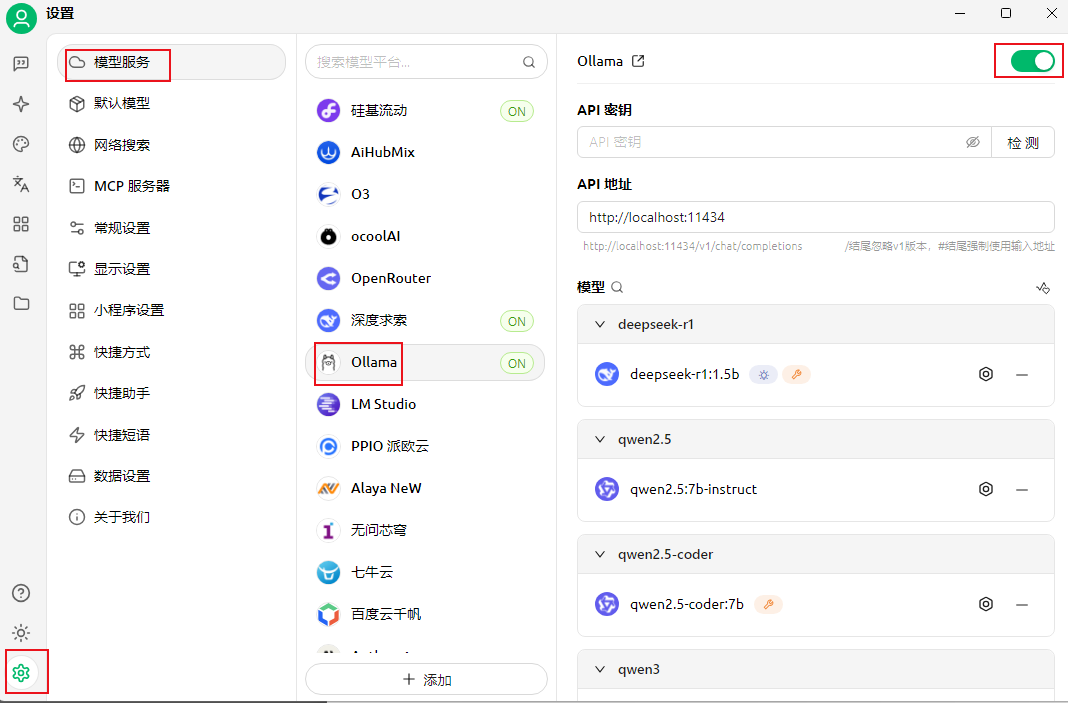Remove the qwen2.5:7b-instruct model
The width and height of the screenshot is (1068, 703).
[1022, 489]
